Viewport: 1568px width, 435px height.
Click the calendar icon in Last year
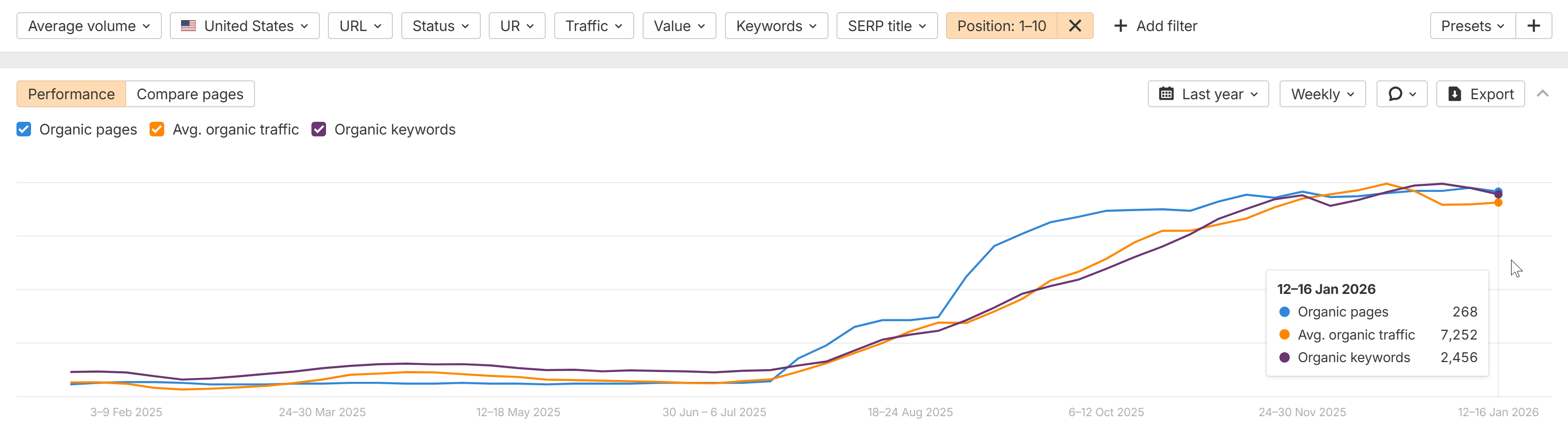tap(1166, 95)
